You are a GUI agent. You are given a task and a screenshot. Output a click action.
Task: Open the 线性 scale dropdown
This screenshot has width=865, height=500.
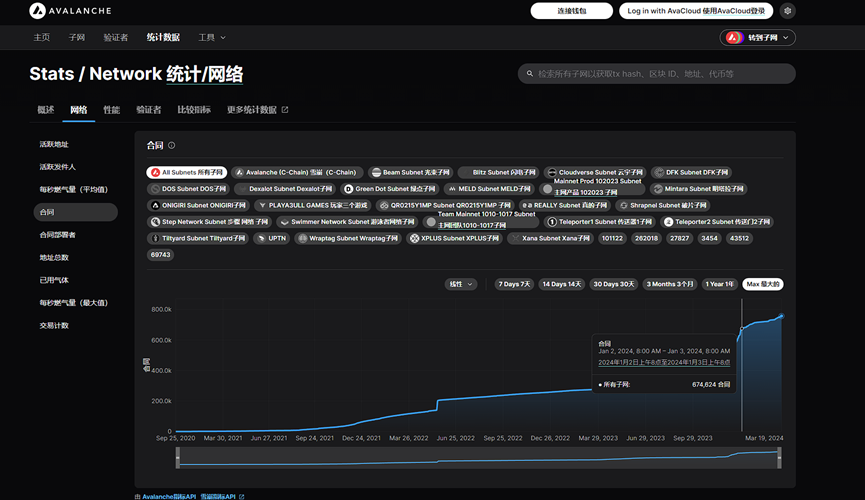tap(461, 284)
